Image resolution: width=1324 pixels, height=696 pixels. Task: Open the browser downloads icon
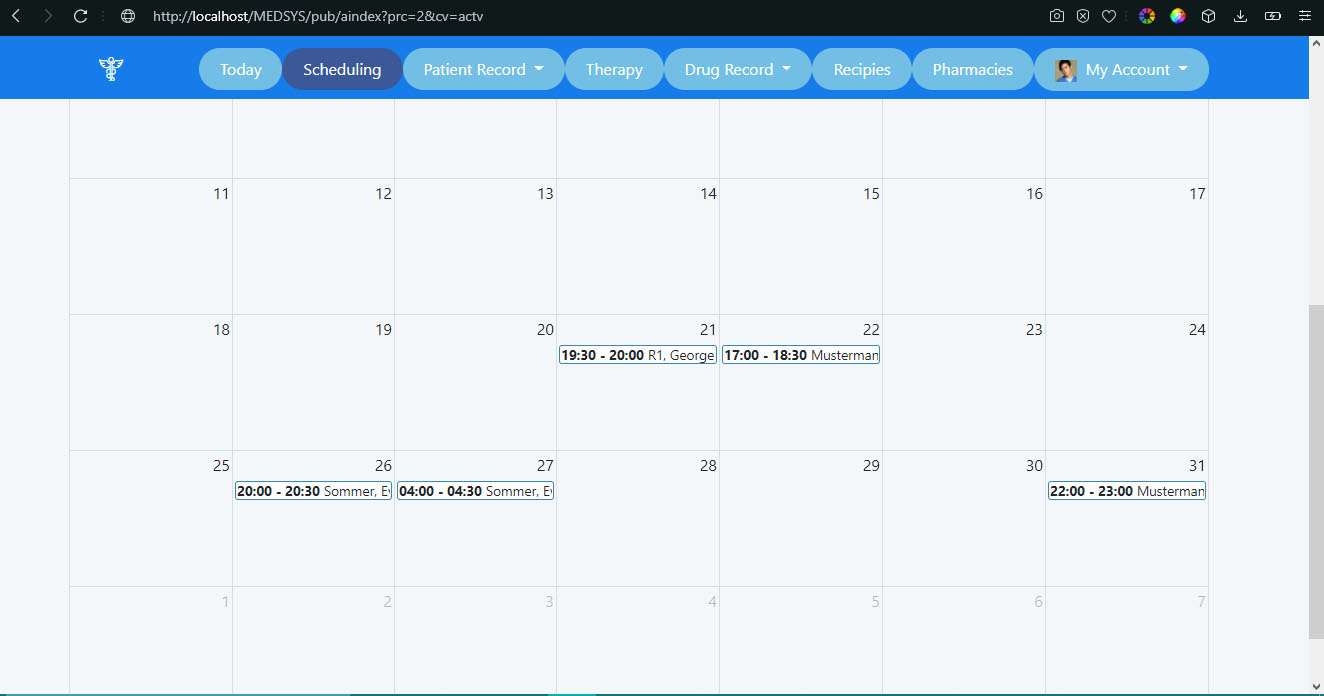pos(1241,16)
